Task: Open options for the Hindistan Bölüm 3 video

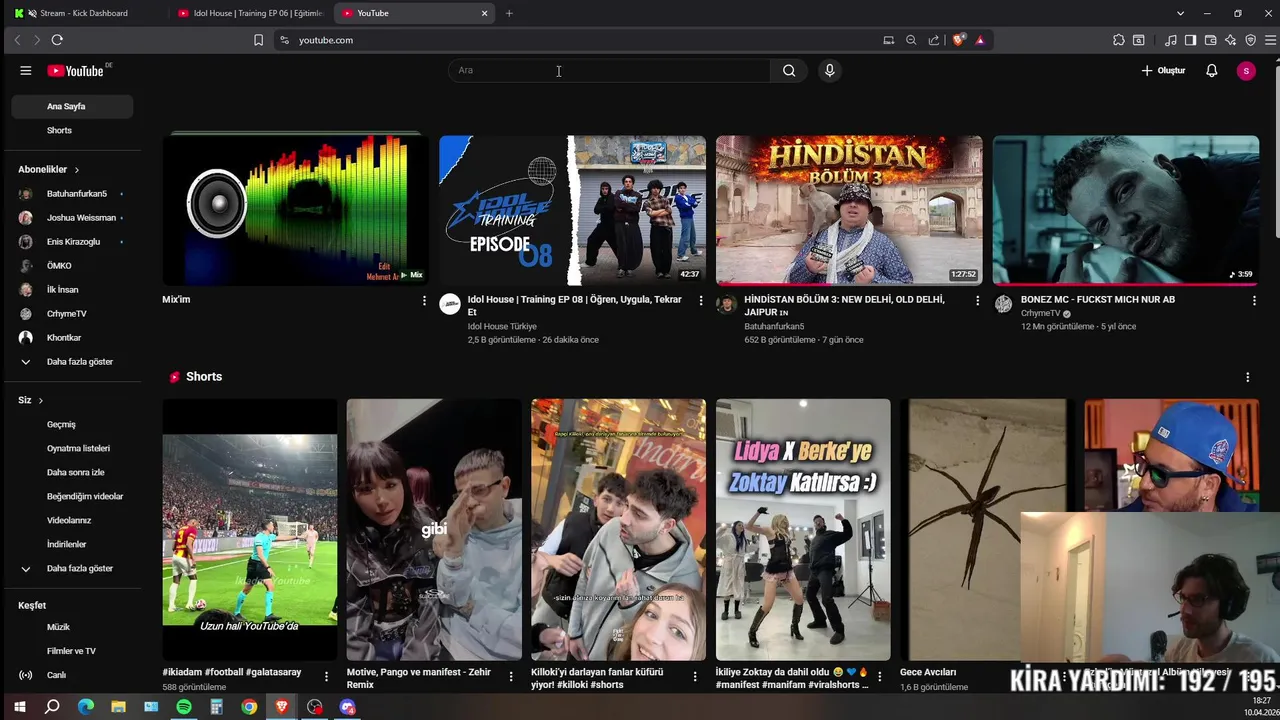Action: point(978,300)
